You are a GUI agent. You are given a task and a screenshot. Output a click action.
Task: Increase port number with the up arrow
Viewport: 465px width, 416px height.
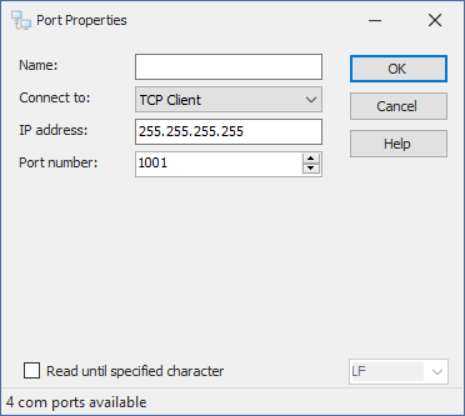[x=311, y=158]
